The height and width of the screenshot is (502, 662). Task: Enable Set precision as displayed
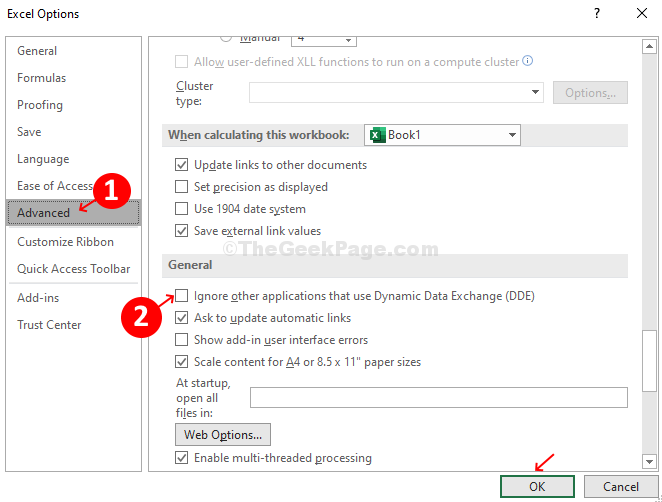pos(182,187)
